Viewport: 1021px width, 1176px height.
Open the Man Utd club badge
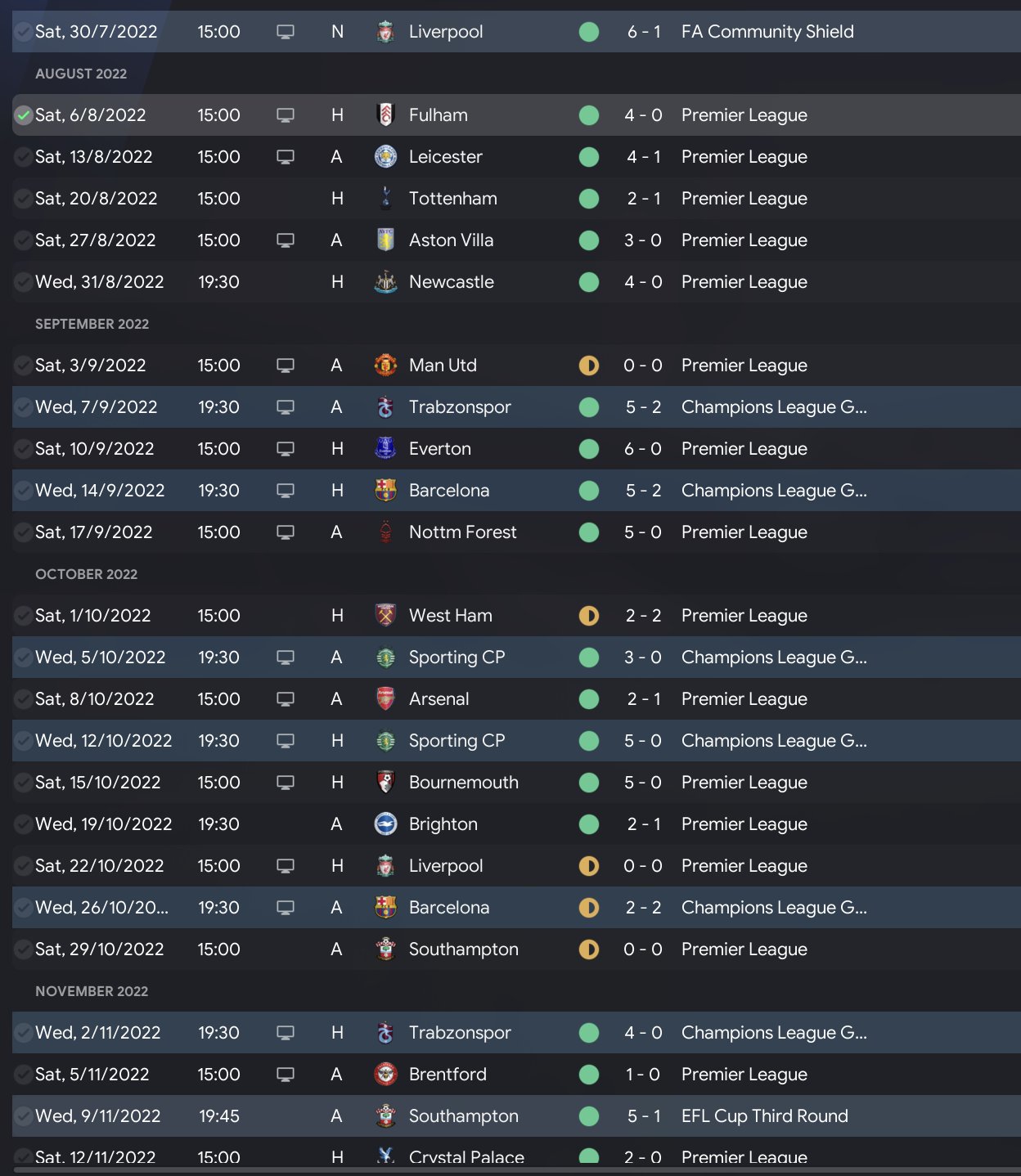click(x=385, y=366)
